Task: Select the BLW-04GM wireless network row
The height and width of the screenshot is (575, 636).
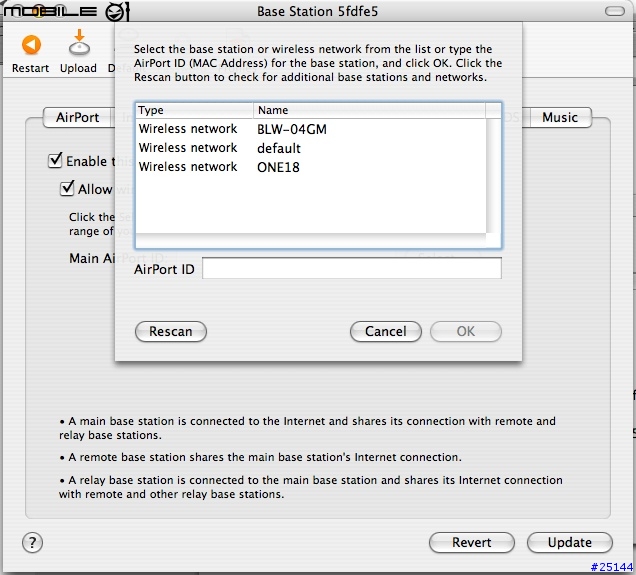Action: point(311,129)
